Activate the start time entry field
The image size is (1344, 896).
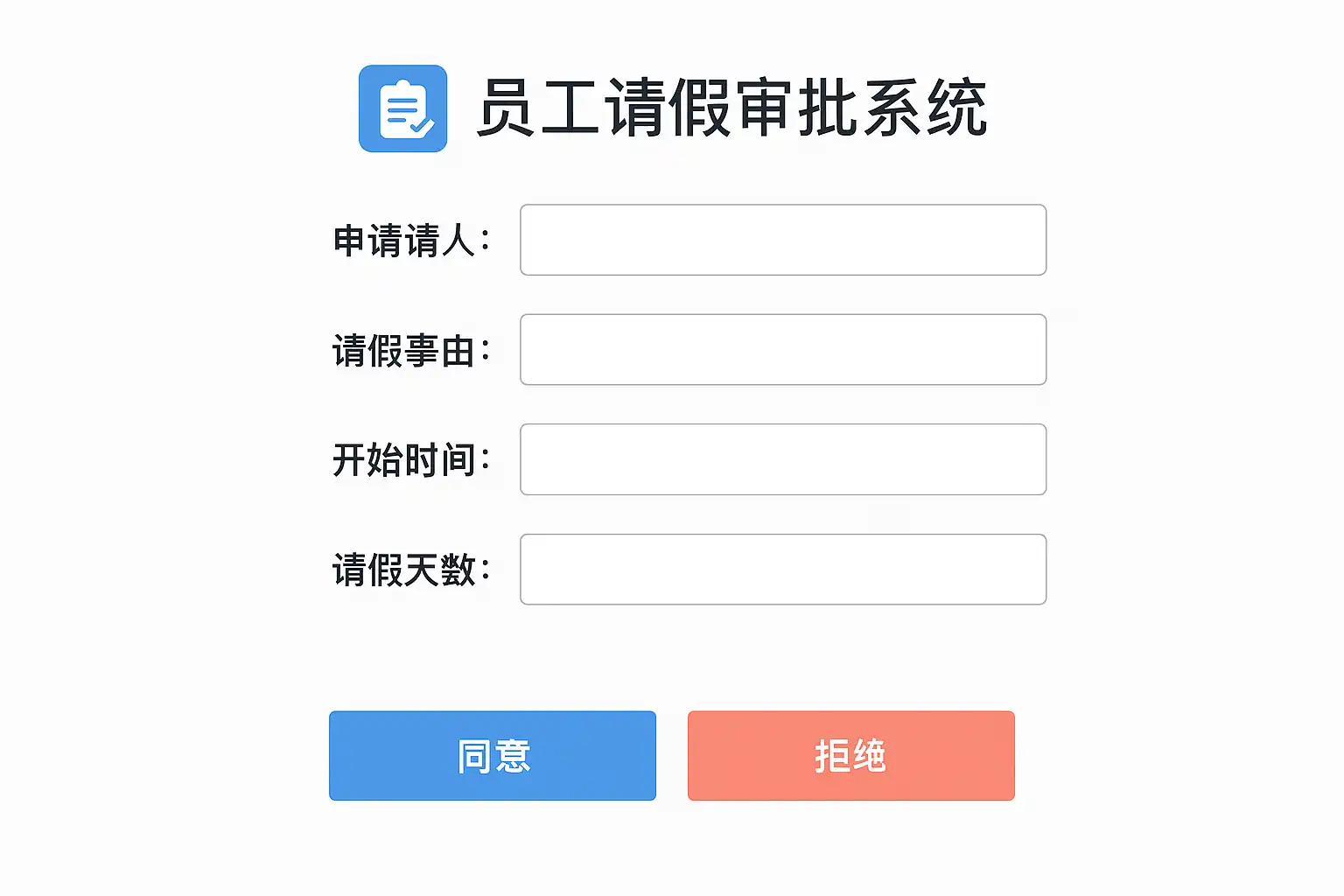click(783, 459)
